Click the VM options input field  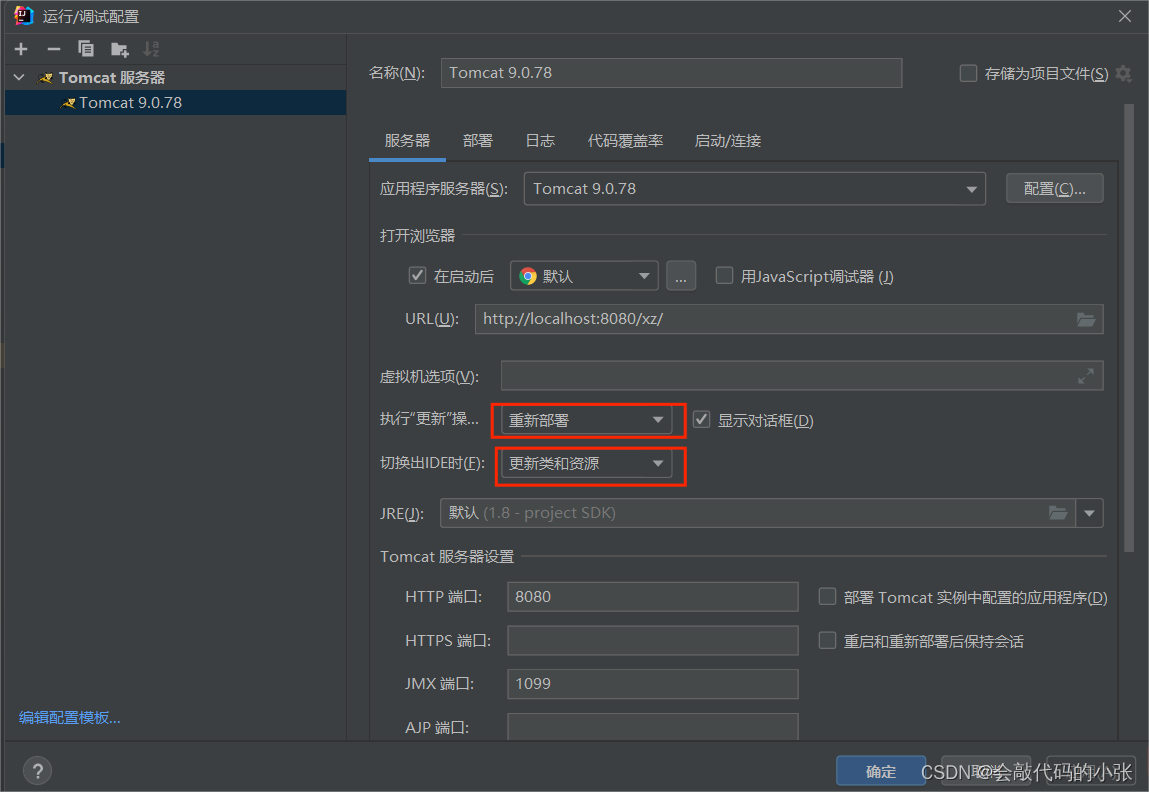click(802, 376)
